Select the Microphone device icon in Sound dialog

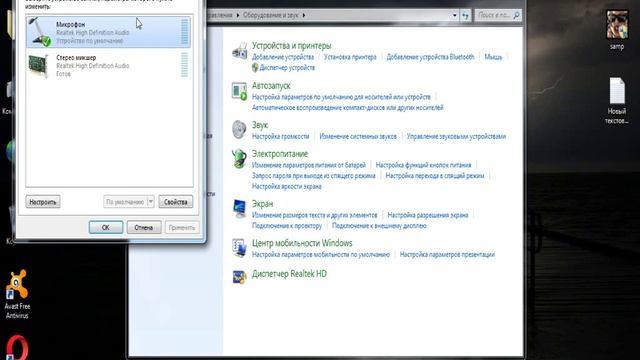pyautogui.click(x=40, y=32)
